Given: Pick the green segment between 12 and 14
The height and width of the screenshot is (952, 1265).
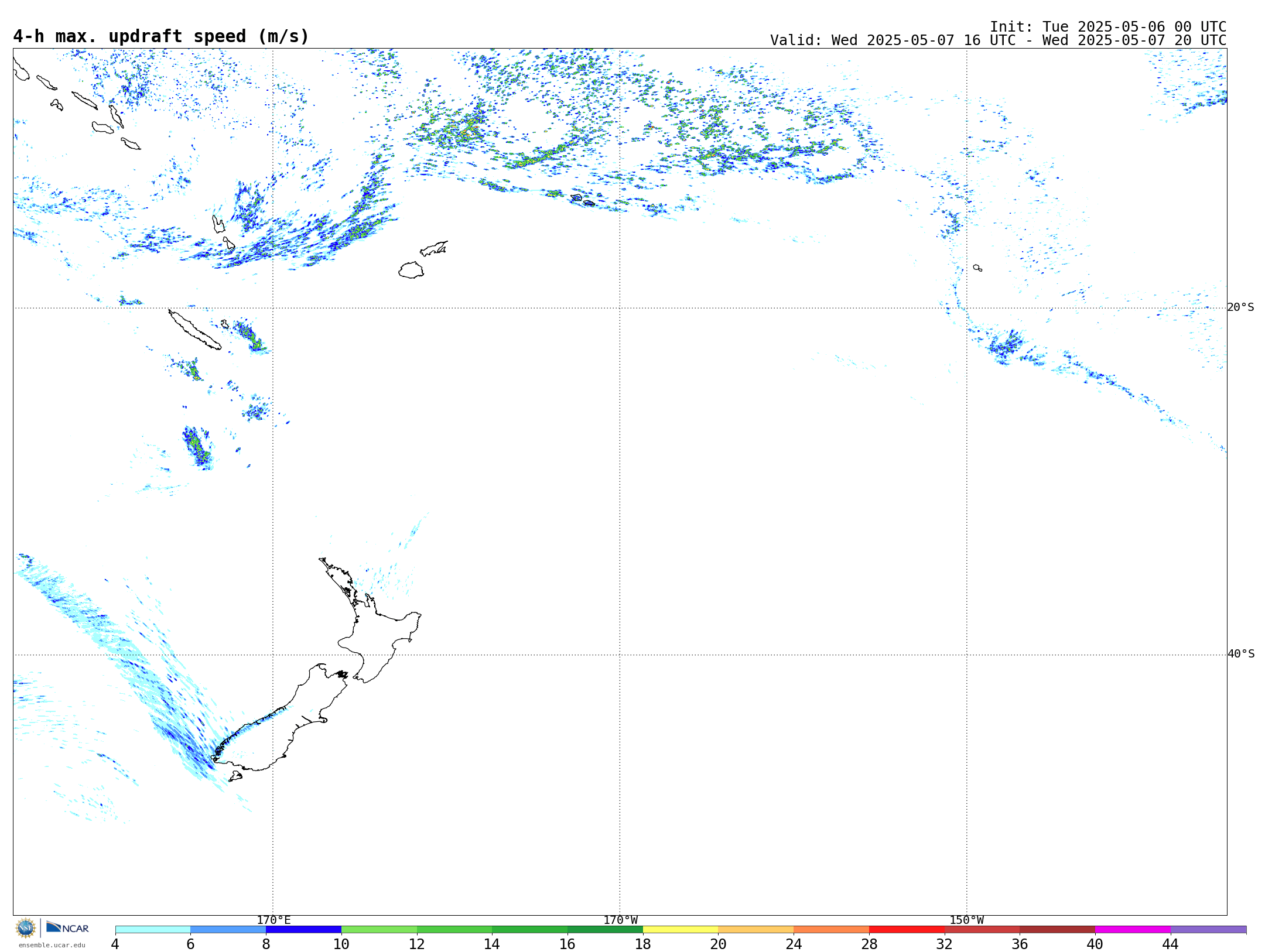Looking at the screenshot, I should click(x=454, y=930).
